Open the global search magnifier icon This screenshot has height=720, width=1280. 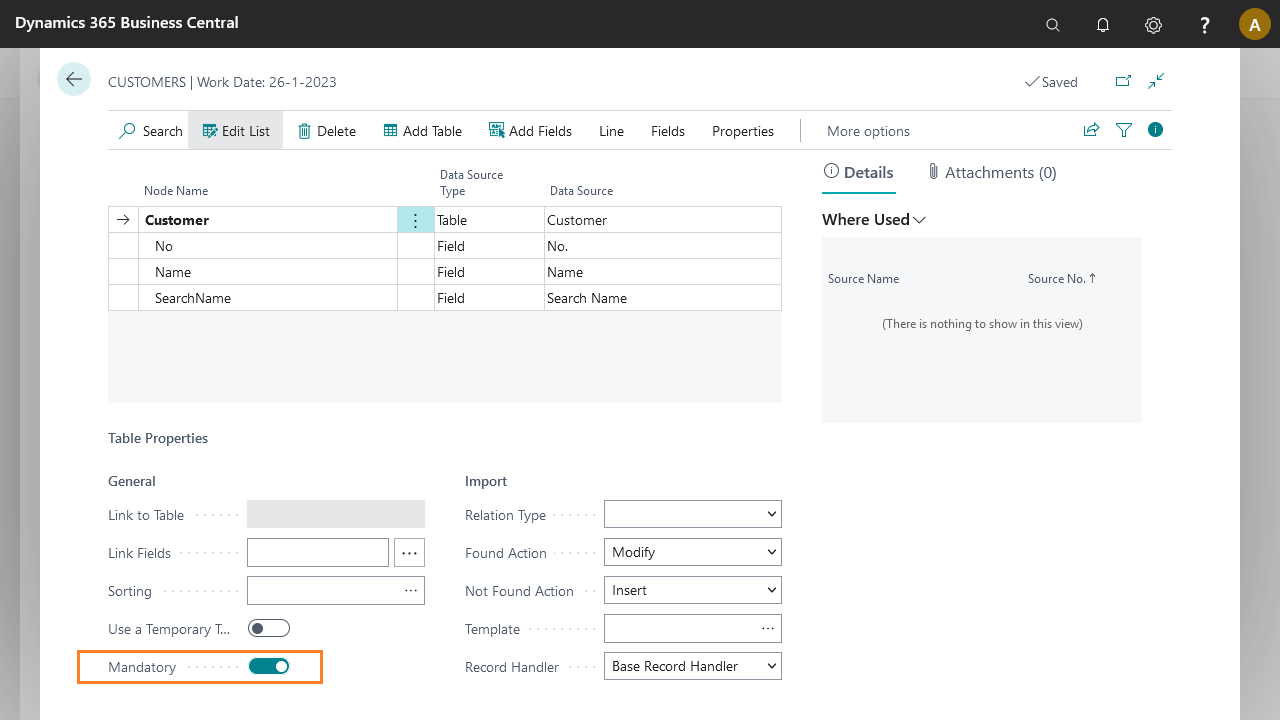point(1053,25)
